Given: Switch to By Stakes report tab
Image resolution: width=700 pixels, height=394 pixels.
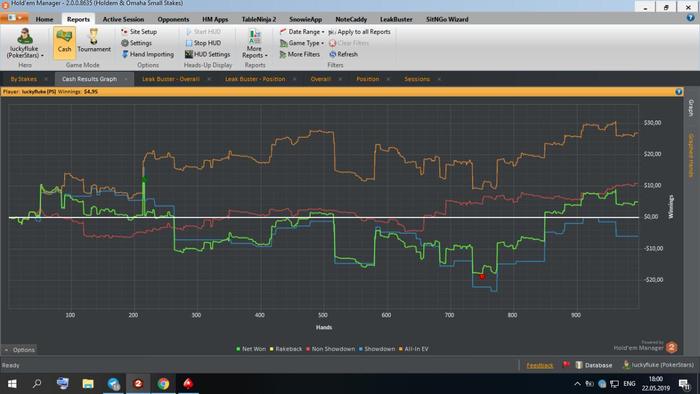Looking at the screenshot, I should (x=24, y=79).
